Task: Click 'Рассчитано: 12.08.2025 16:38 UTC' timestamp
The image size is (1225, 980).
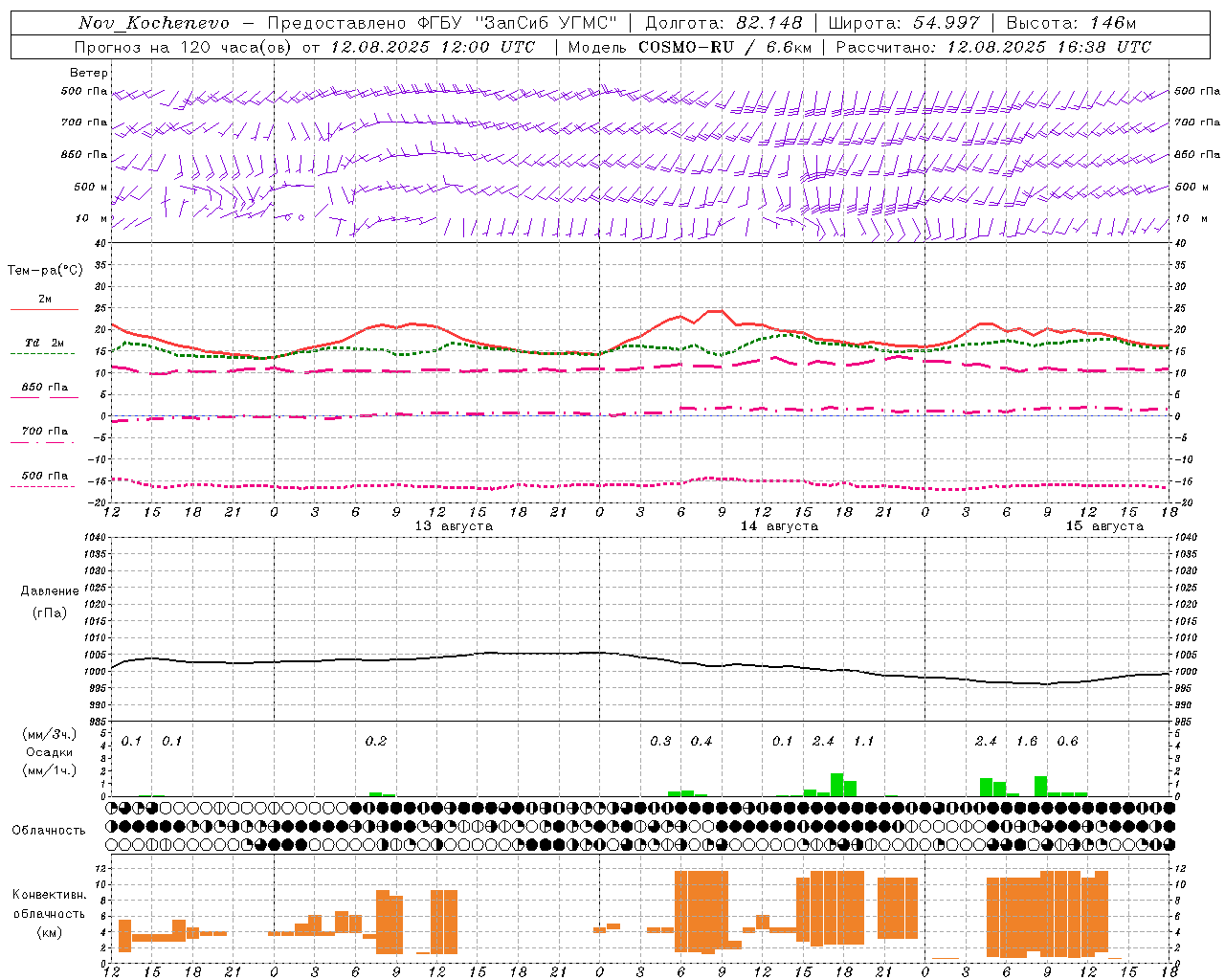Action: pos(993,47)
